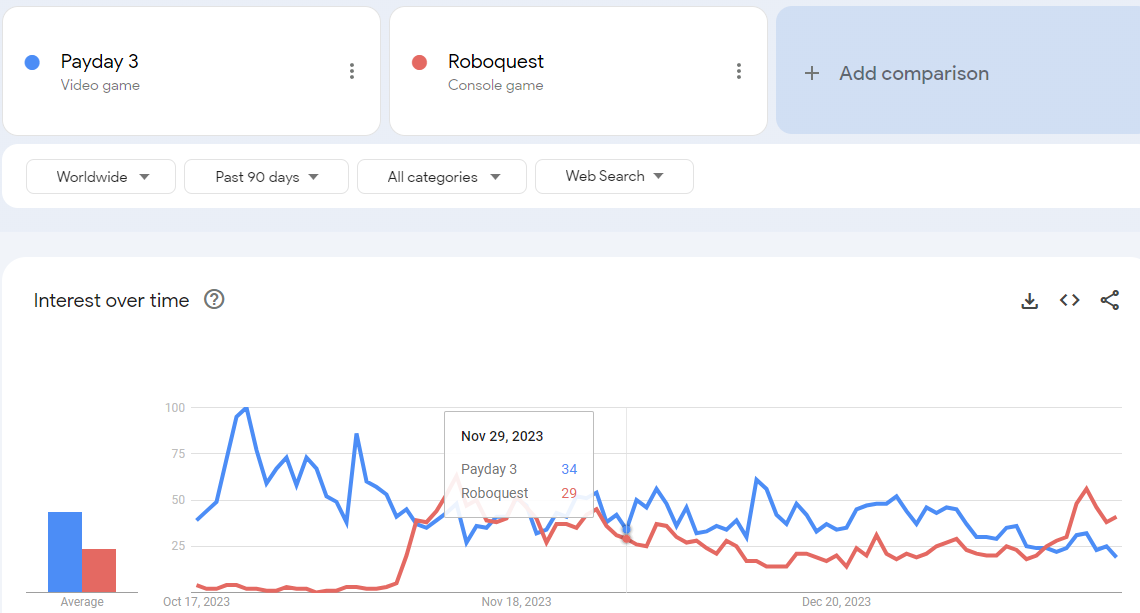The image size is (1140, 613).
Task: Click the blue Payday 3 average bar
Action: 65,552
